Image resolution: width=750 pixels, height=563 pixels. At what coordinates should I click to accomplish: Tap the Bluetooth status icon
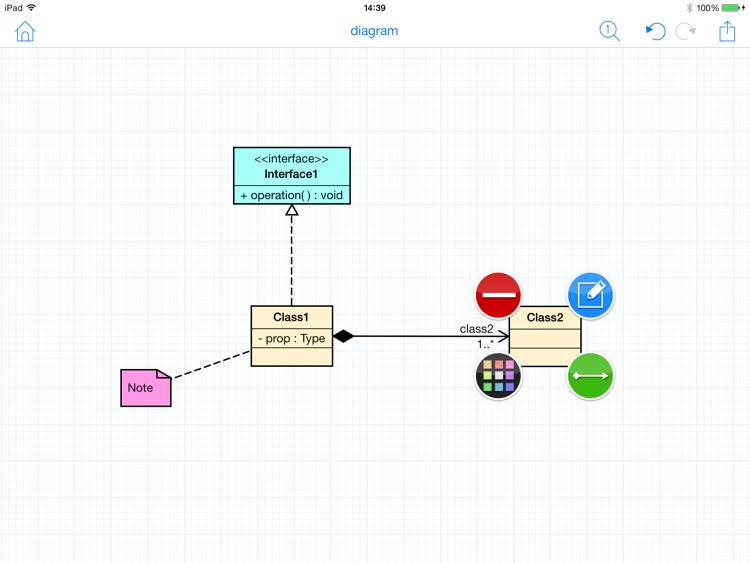pyautogui.click(x=689, y=8)
